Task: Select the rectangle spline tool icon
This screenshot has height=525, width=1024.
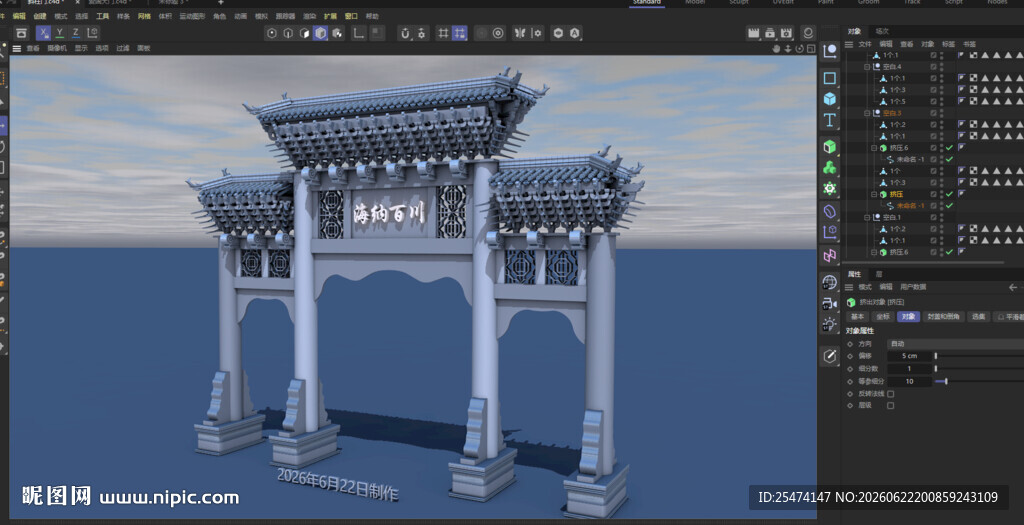Action: 830,78
